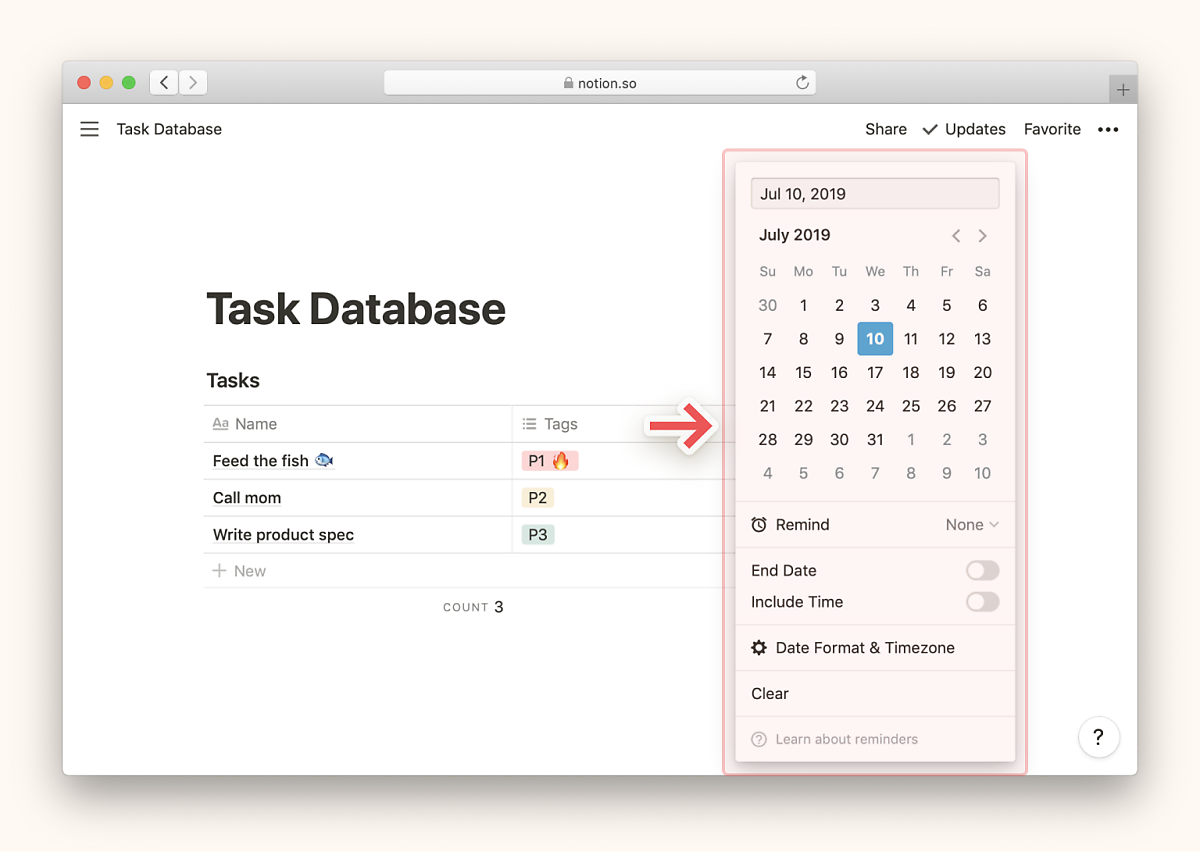
Task: Select July 31 in the calendar
Action: coord(875,440)
